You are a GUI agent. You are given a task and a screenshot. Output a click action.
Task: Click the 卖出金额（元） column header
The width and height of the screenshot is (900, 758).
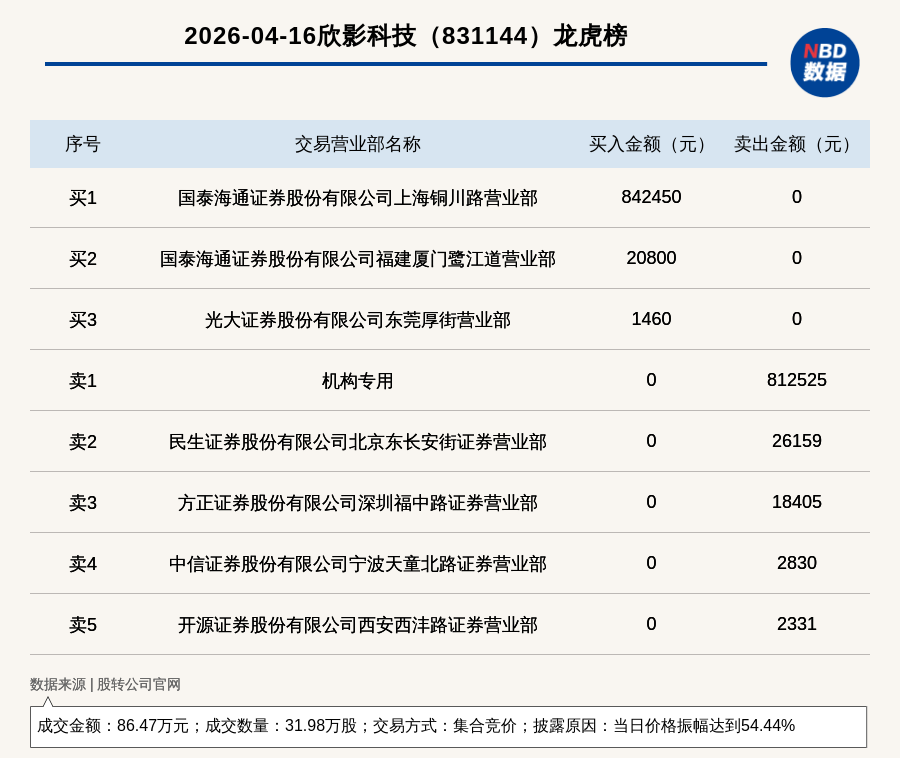(x=796, y=144)
